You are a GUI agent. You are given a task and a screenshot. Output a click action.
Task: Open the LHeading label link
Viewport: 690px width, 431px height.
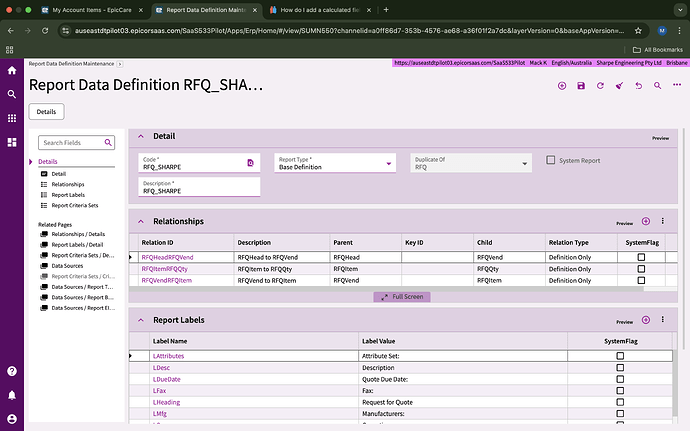[166, 402]
